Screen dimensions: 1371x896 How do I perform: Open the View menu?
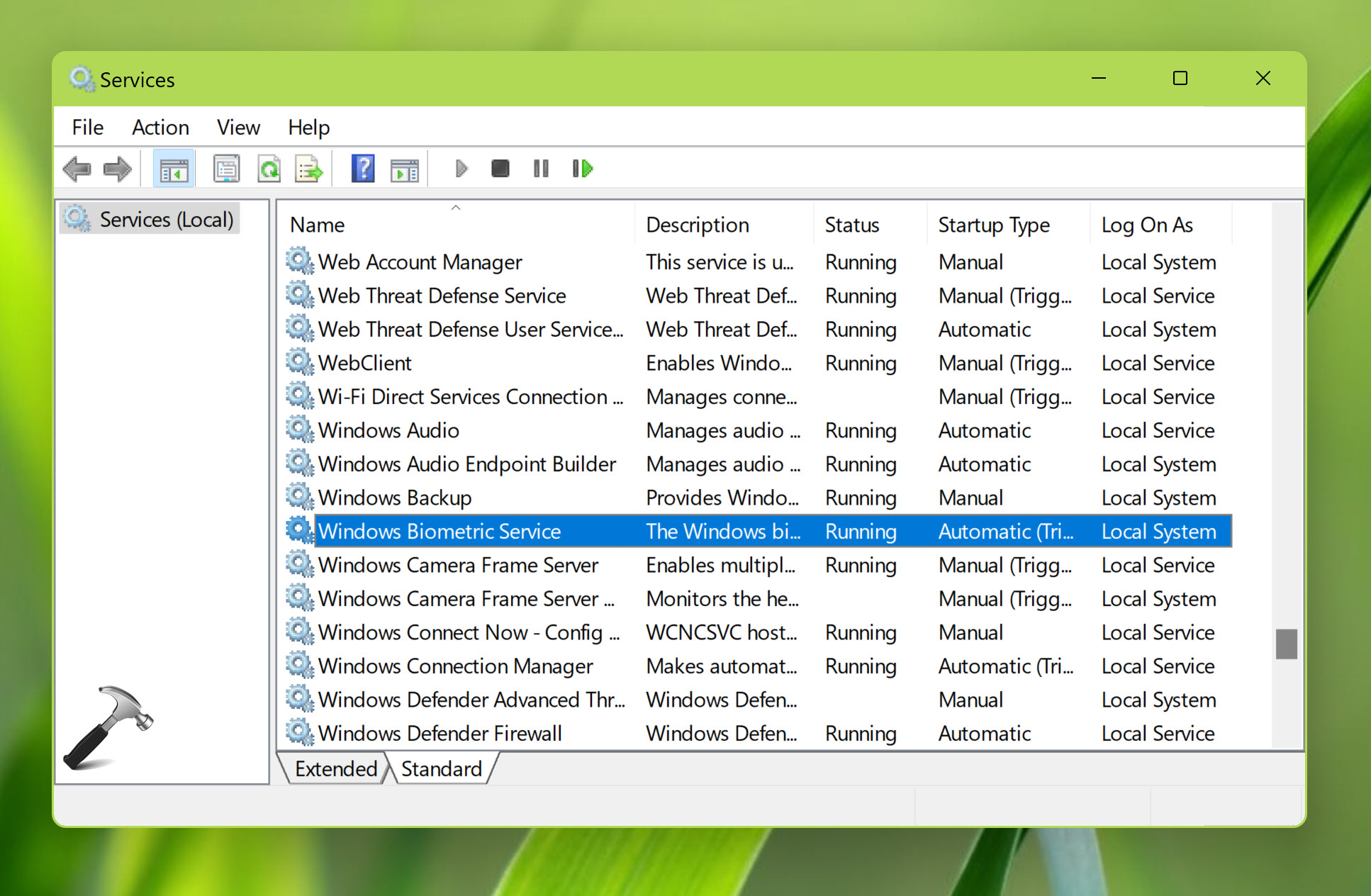pos(238,128)
